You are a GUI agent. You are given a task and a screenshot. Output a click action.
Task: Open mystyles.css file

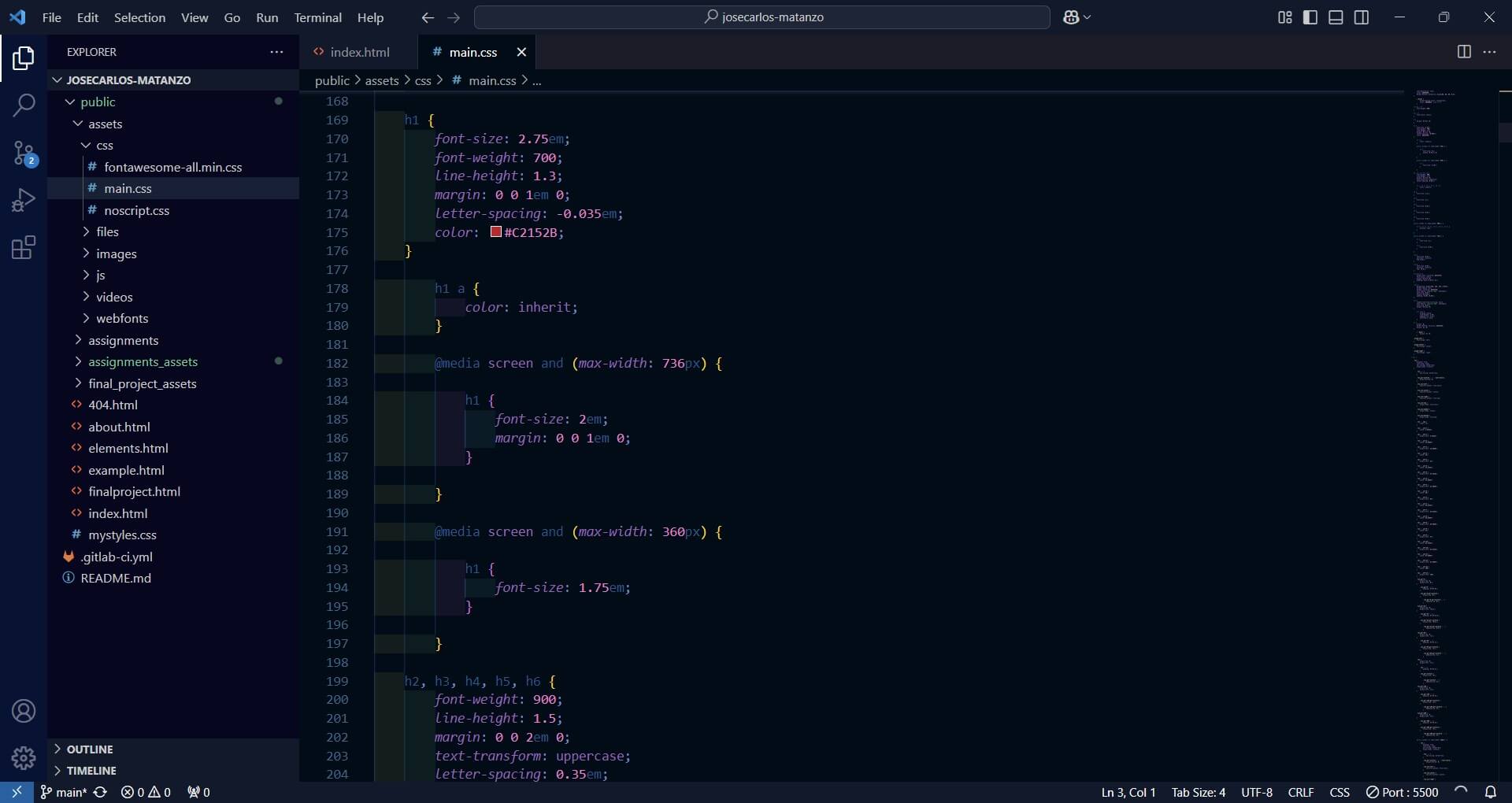click(173, 535)
